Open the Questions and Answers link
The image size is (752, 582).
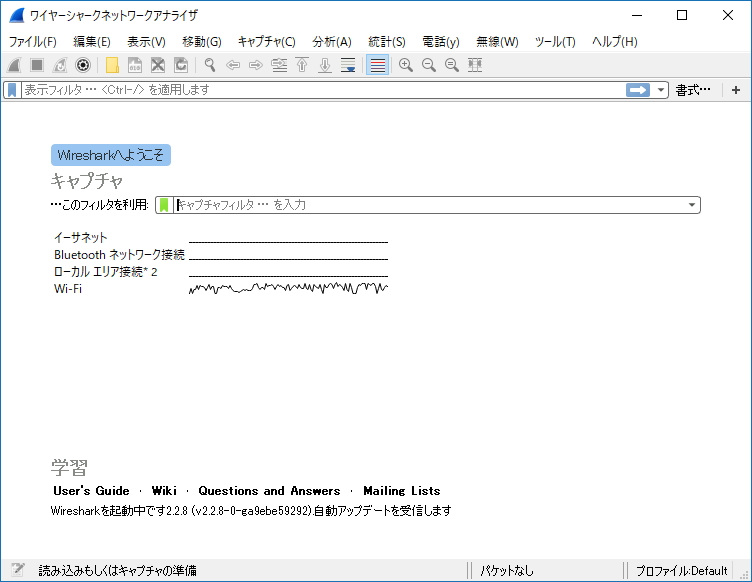pos(269,491)
